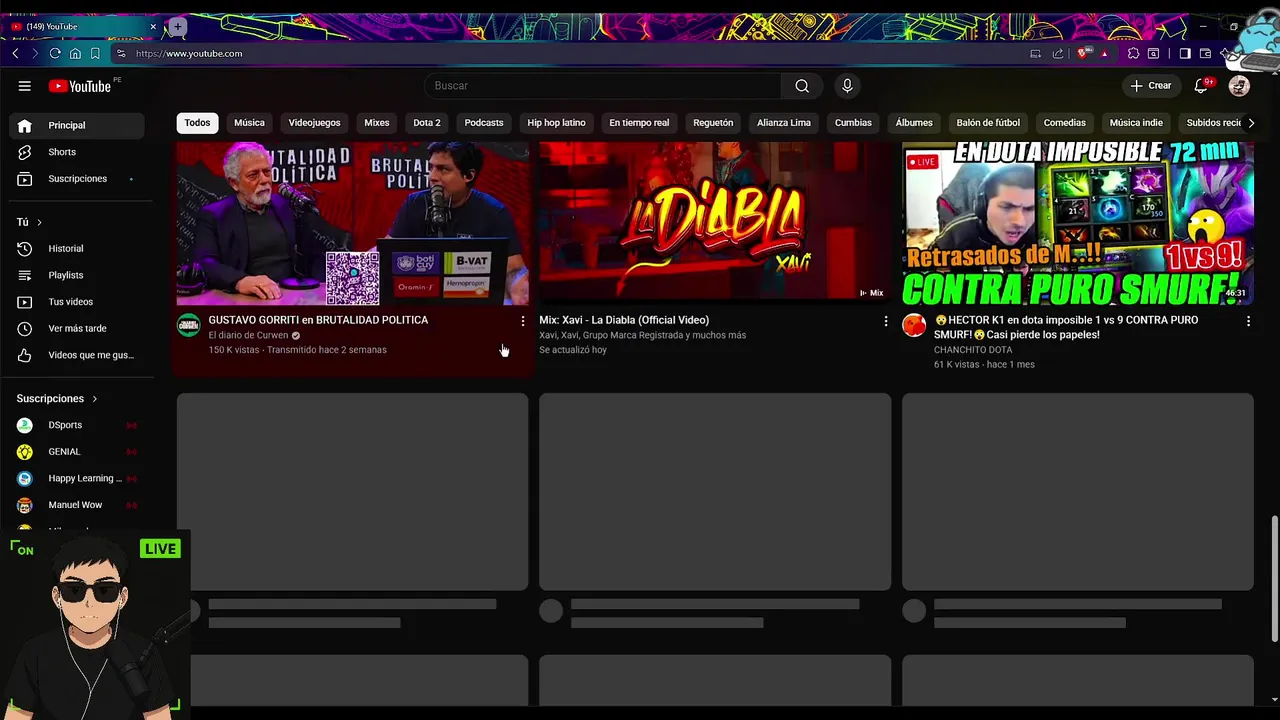The height and width of the screenshot is (720, 1280).
Task: Share this page from address bar
Action: click(1058, 53)
